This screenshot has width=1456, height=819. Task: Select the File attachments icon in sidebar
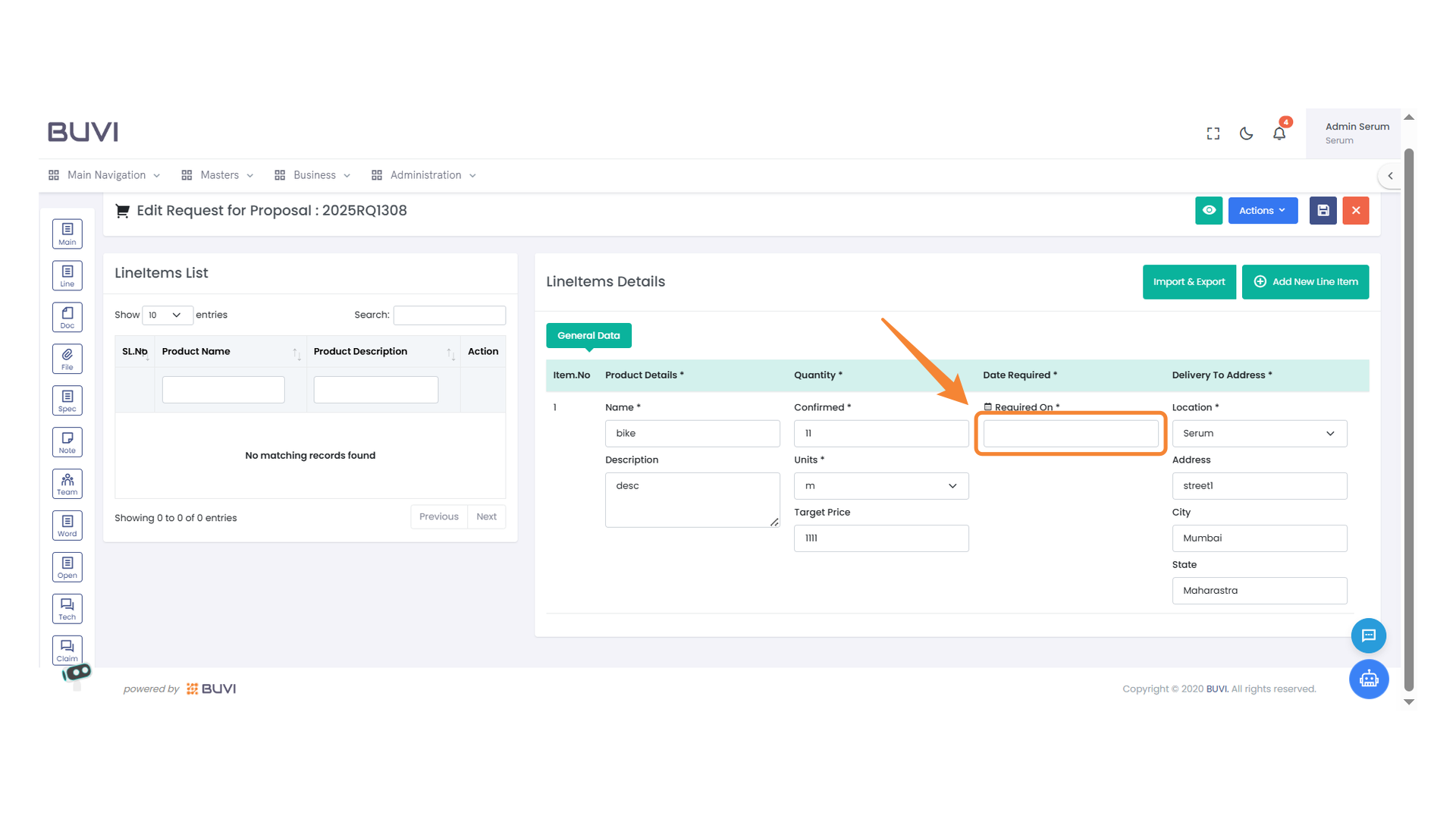[67, 358]
